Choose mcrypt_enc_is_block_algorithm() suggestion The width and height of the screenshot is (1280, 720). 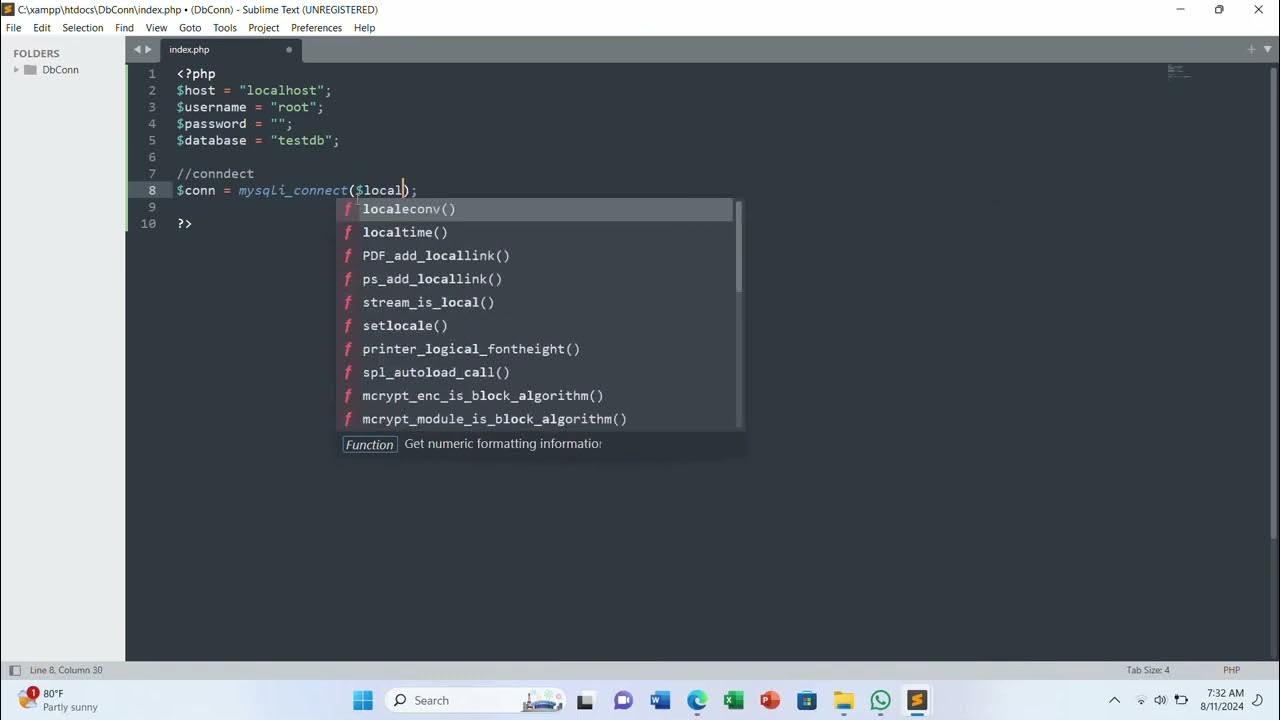pyautogui.click(x=535, y=396)
